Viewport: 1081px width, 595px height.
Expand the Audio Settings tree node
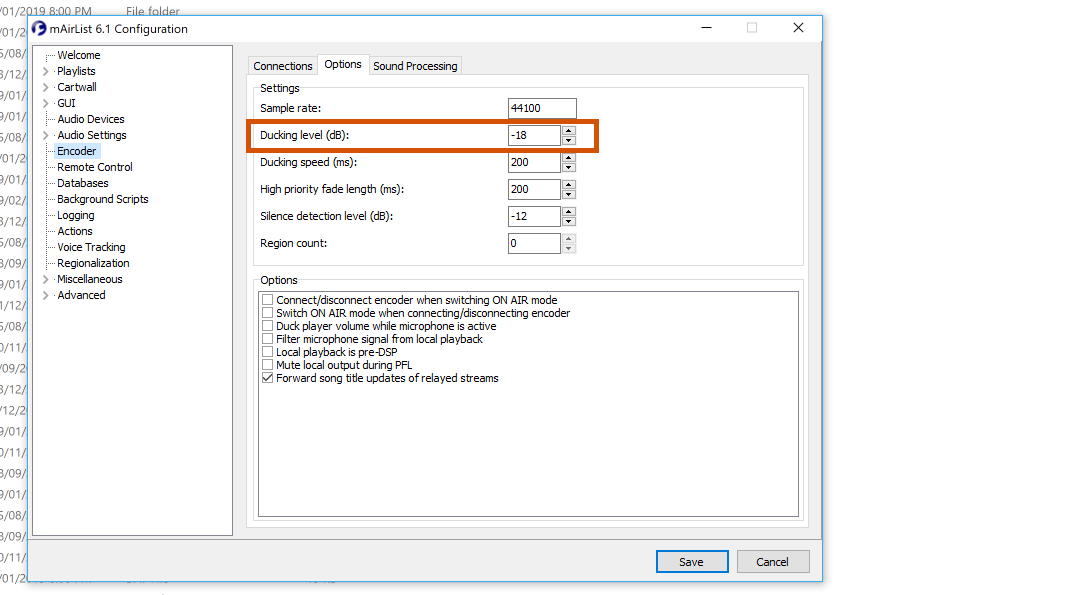[x=45, y=136]
